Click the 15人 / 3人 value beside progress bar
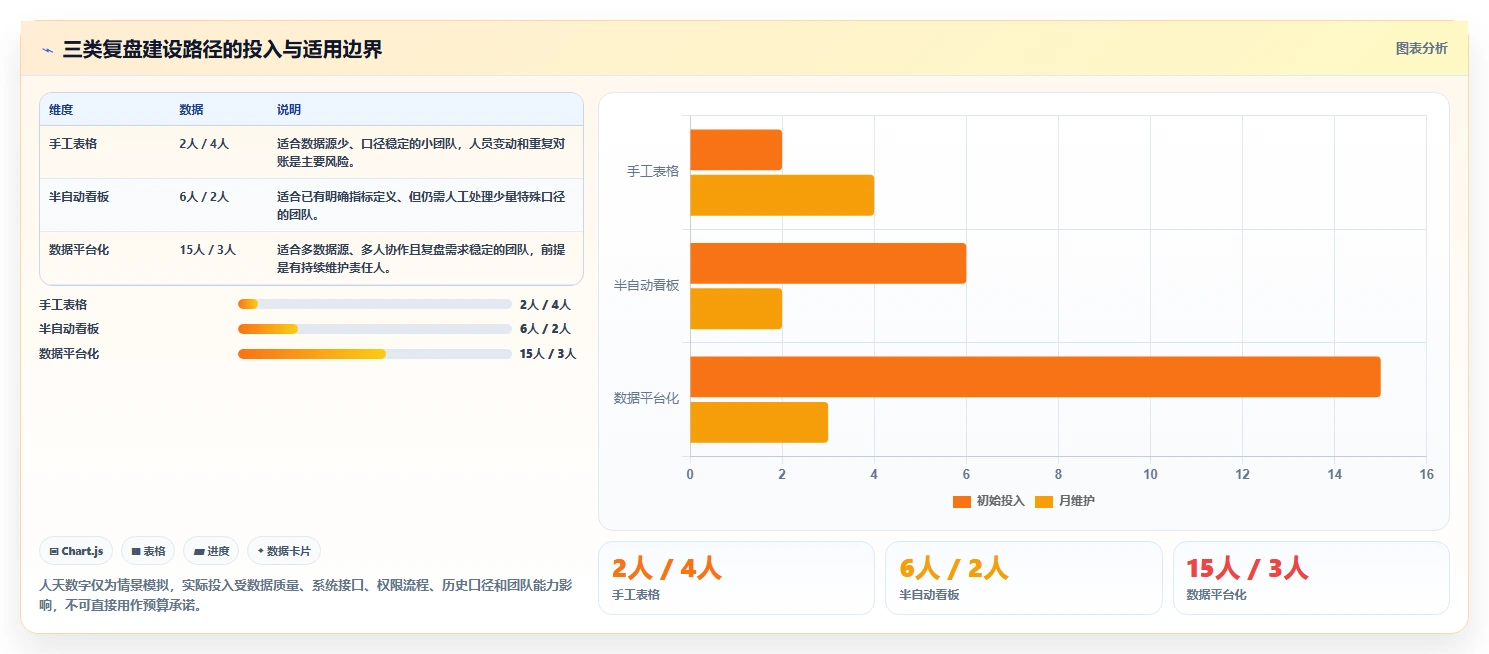 [548, 354]
